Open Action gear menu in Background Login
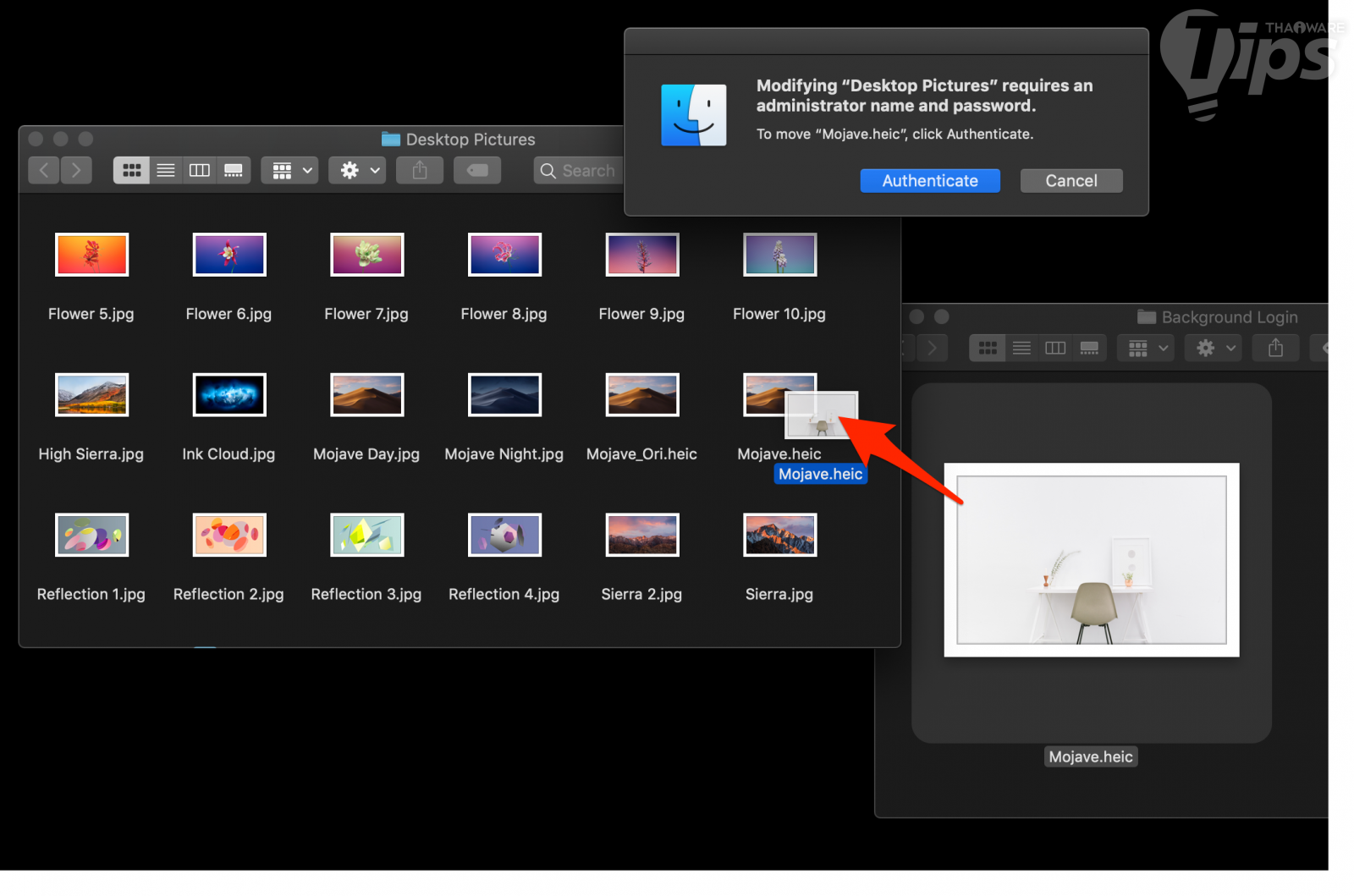This screenshot has height=896, width=1354. (1214, 348)
